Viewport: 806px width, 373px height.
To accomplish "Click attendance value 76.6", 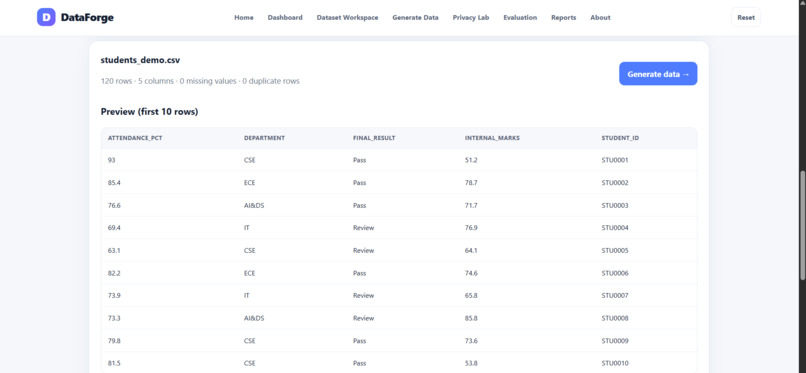I will (x=114, y=206).
